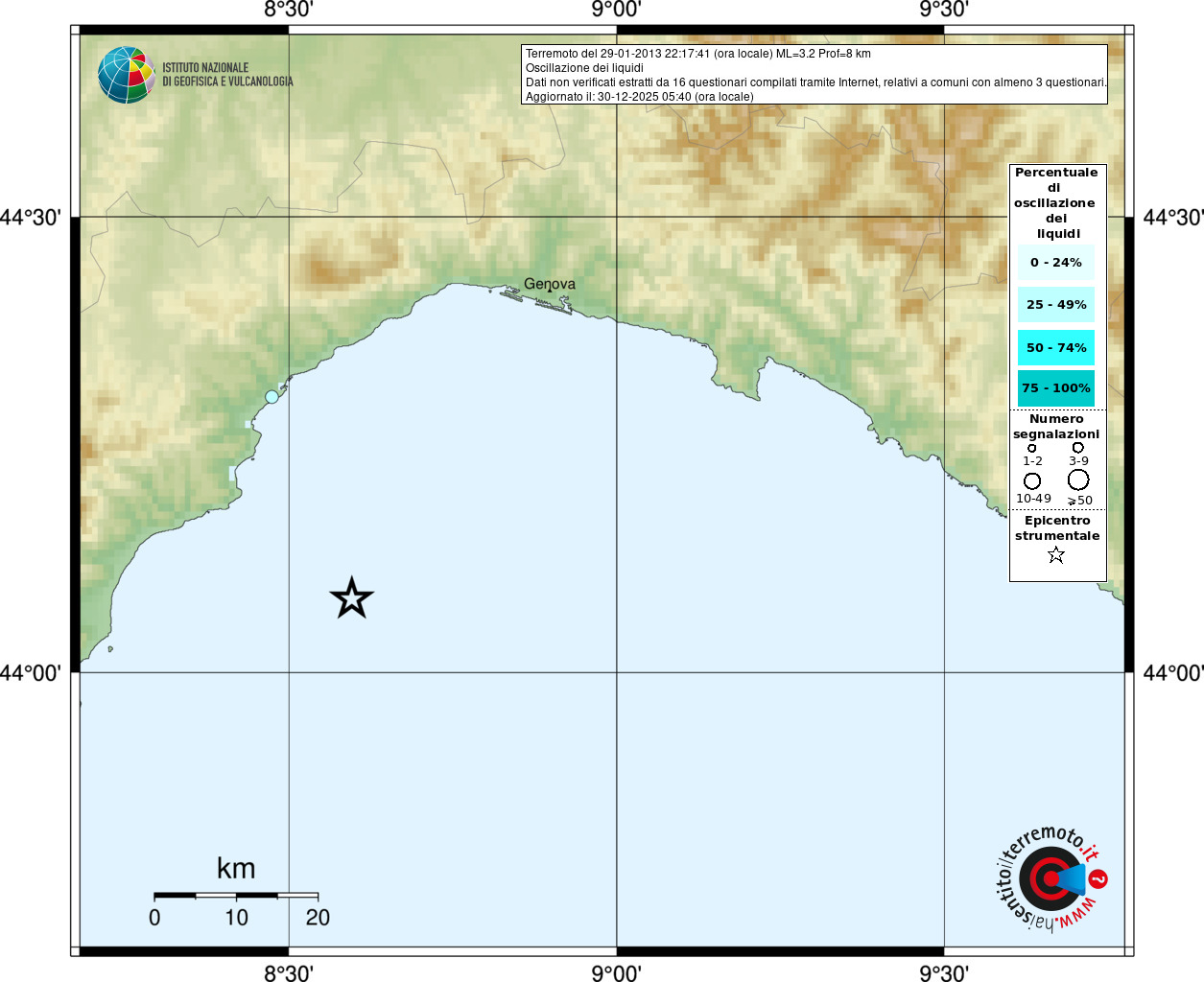Viewport: 1204px width, 982px height.
Task: Click the Istituto Nazionale di Geofisica text
Action: coord(227,75)
